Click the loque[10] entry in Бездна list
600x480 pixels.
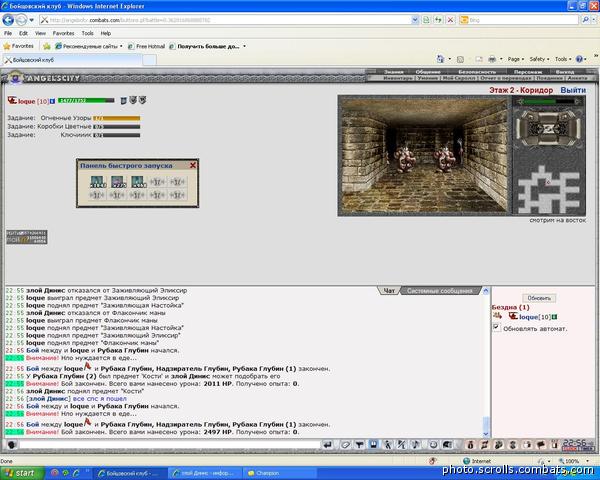pyautogui.click(x=535, y=317)
